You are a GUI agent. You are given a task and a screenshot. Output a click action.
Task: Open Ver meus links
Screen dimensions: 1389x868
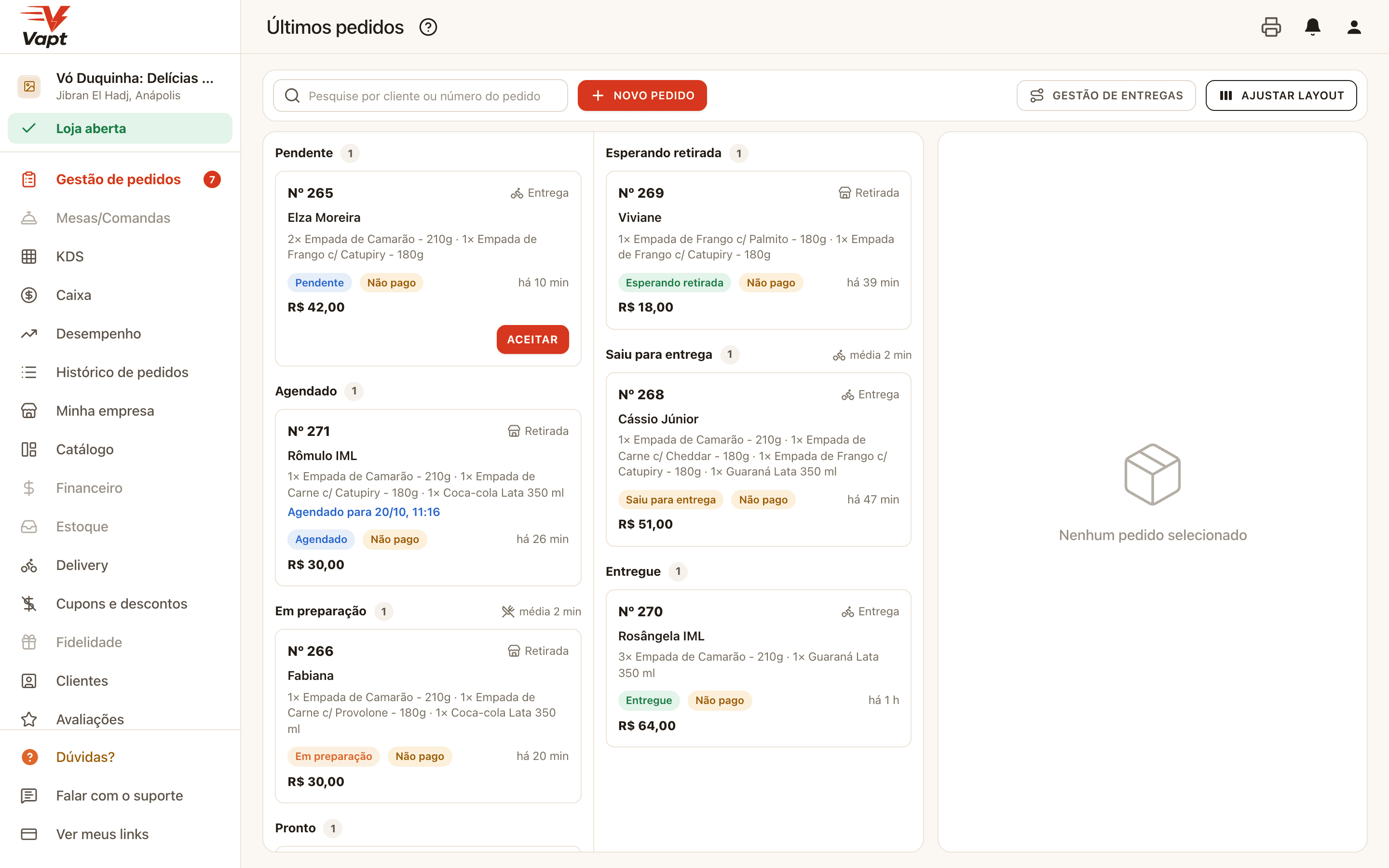pyautogui.click(x=120, y=834)
